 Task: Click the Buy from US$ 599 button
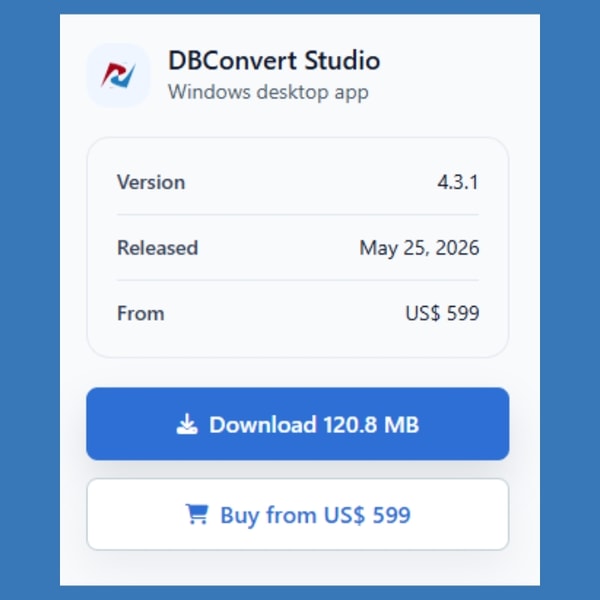pyautogui.click(x=298, y=514)
